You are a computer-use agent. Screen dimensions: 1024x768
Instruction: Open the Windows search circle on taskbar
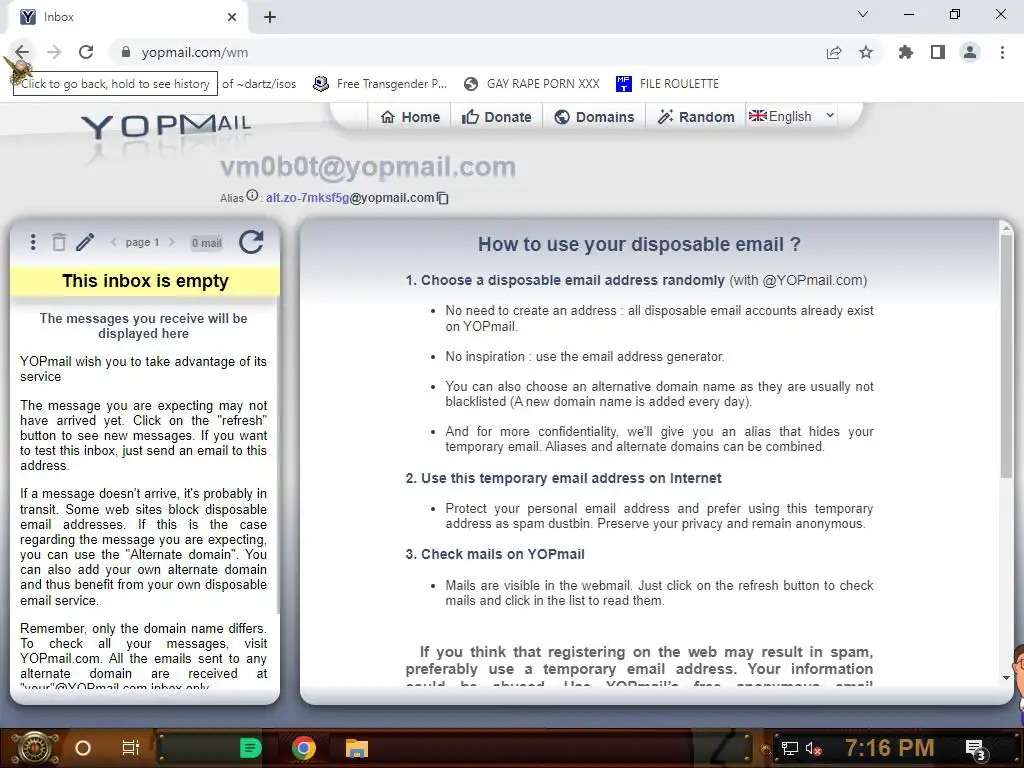(83, 748)
